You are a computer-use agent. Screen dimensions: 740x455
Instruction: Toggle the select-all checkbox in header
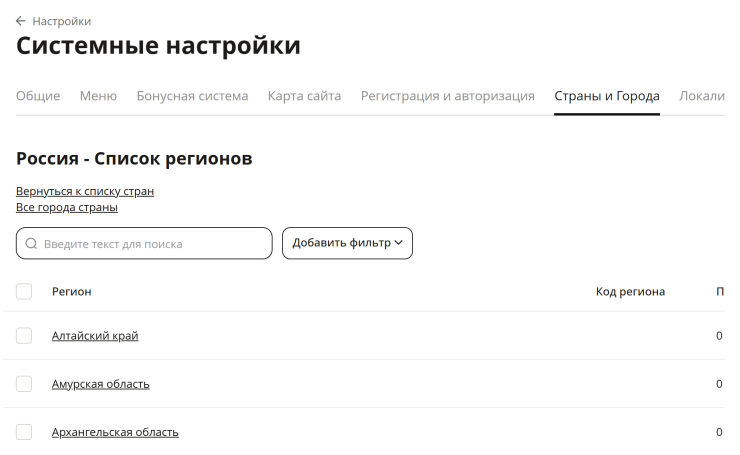(24, 291)
